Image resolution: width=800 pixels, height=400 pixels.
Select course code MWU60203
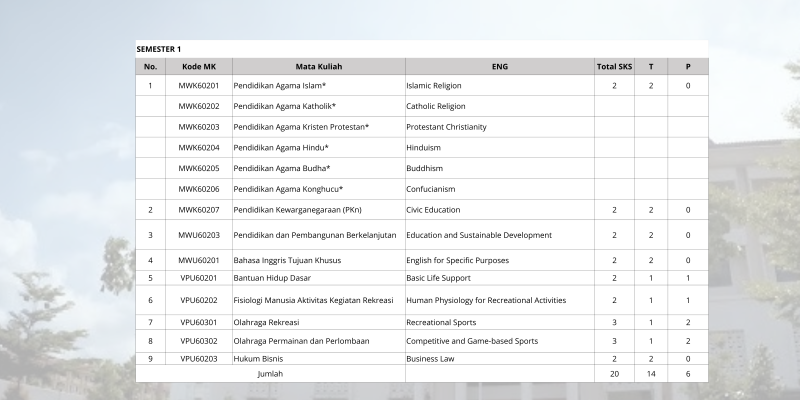click(199, 235)
